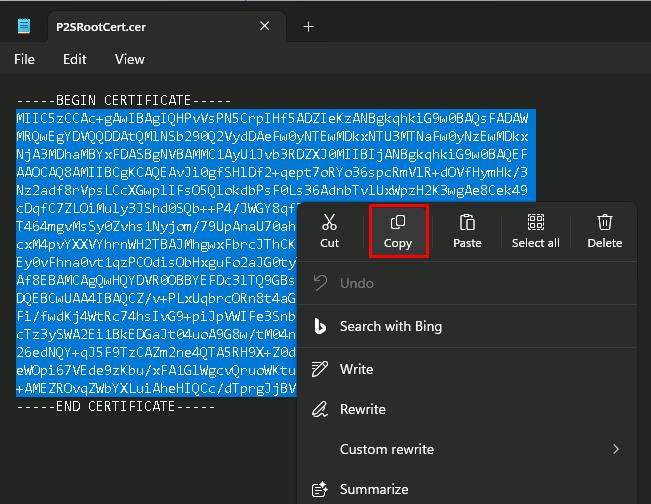Click the Notepad app icon in tab
Viewport: 651px width, 504px height.
(23, 27)
